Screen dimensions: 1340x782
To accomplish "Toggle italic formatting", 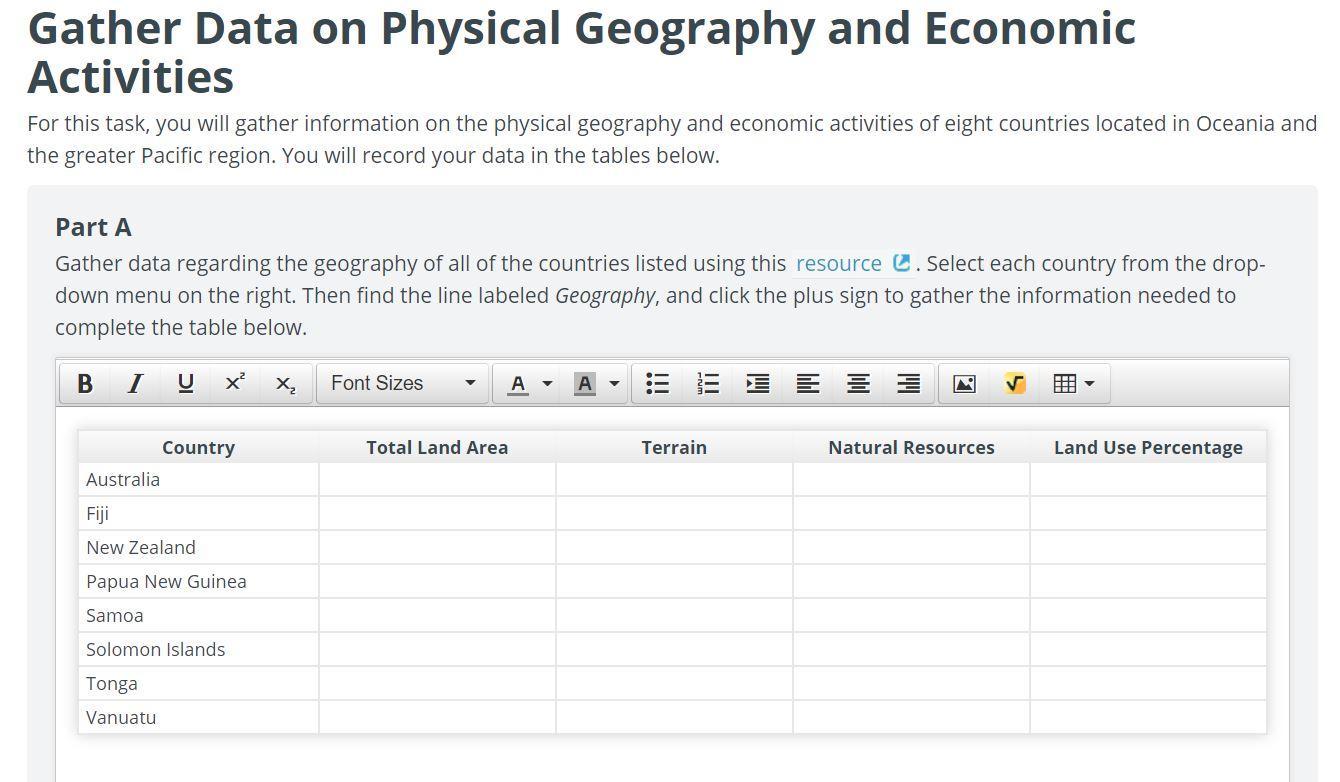I will click(135, 384).
